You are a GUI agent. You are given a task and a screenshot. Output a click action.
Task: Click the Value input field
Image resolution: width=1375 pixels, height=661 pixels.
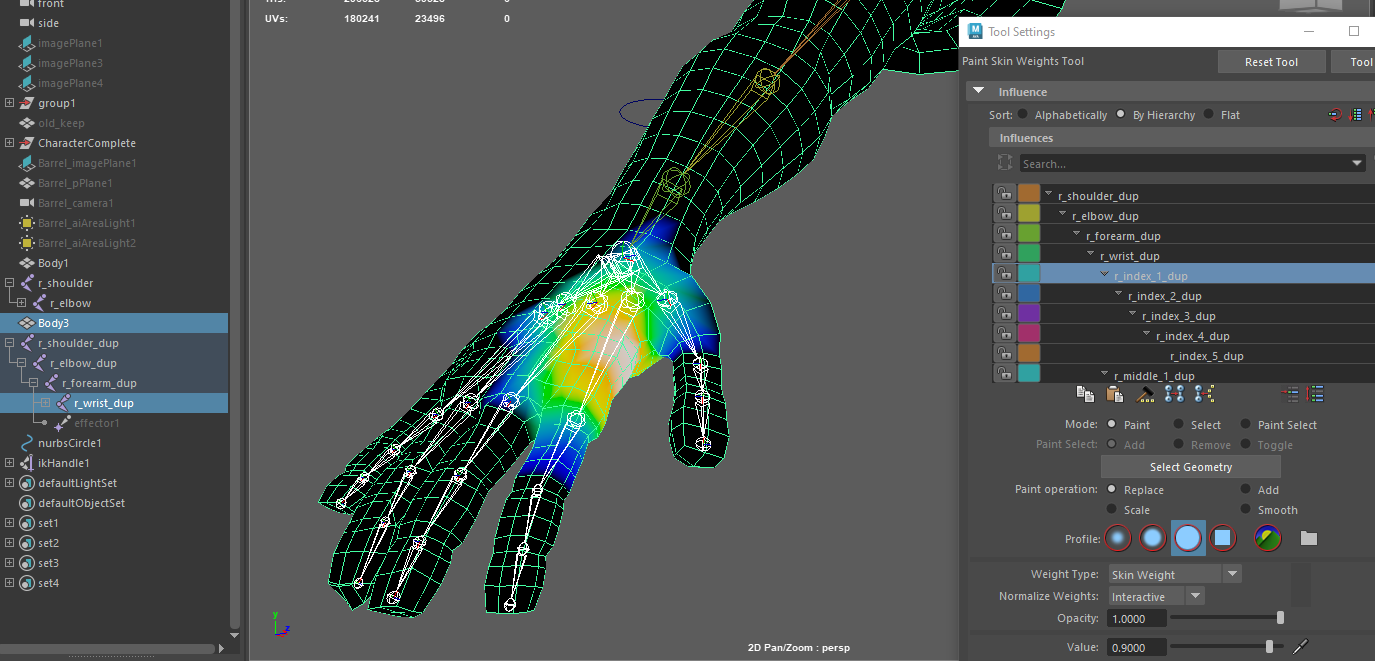click(1137, 647)
